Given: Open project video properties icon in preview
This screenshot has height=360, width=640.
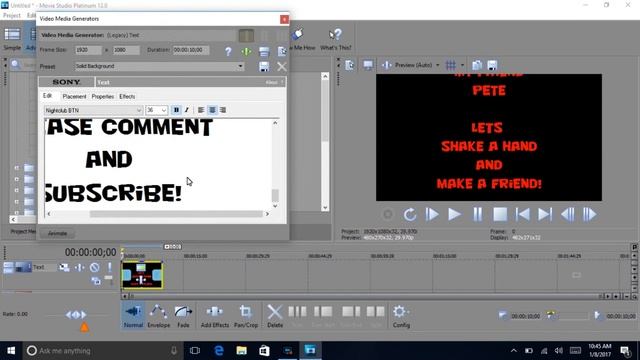Looking at the screenshot, I should (x=349, y=65).
